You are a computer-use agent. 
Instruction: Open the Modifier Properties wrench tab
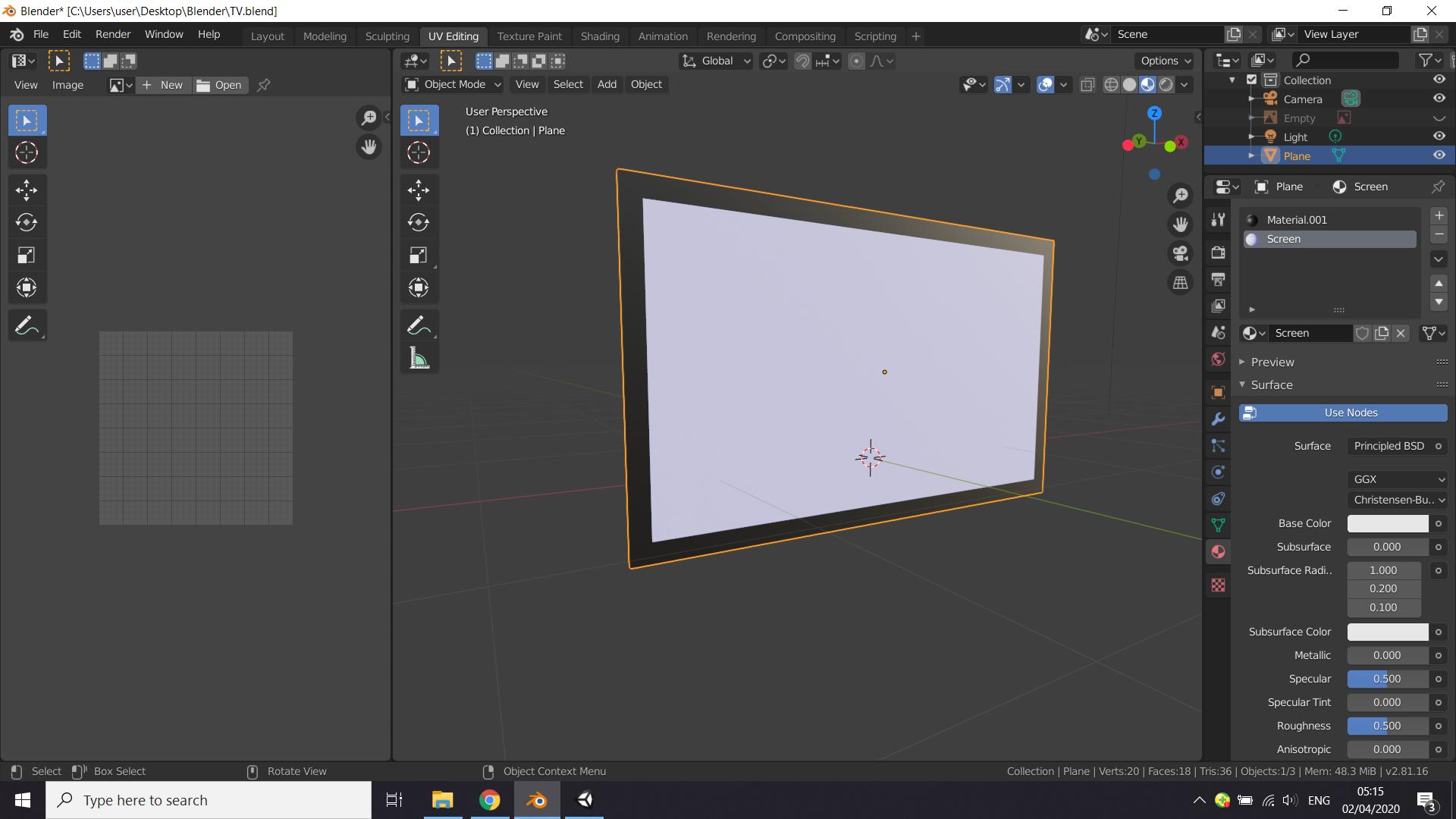point(1219,419)
